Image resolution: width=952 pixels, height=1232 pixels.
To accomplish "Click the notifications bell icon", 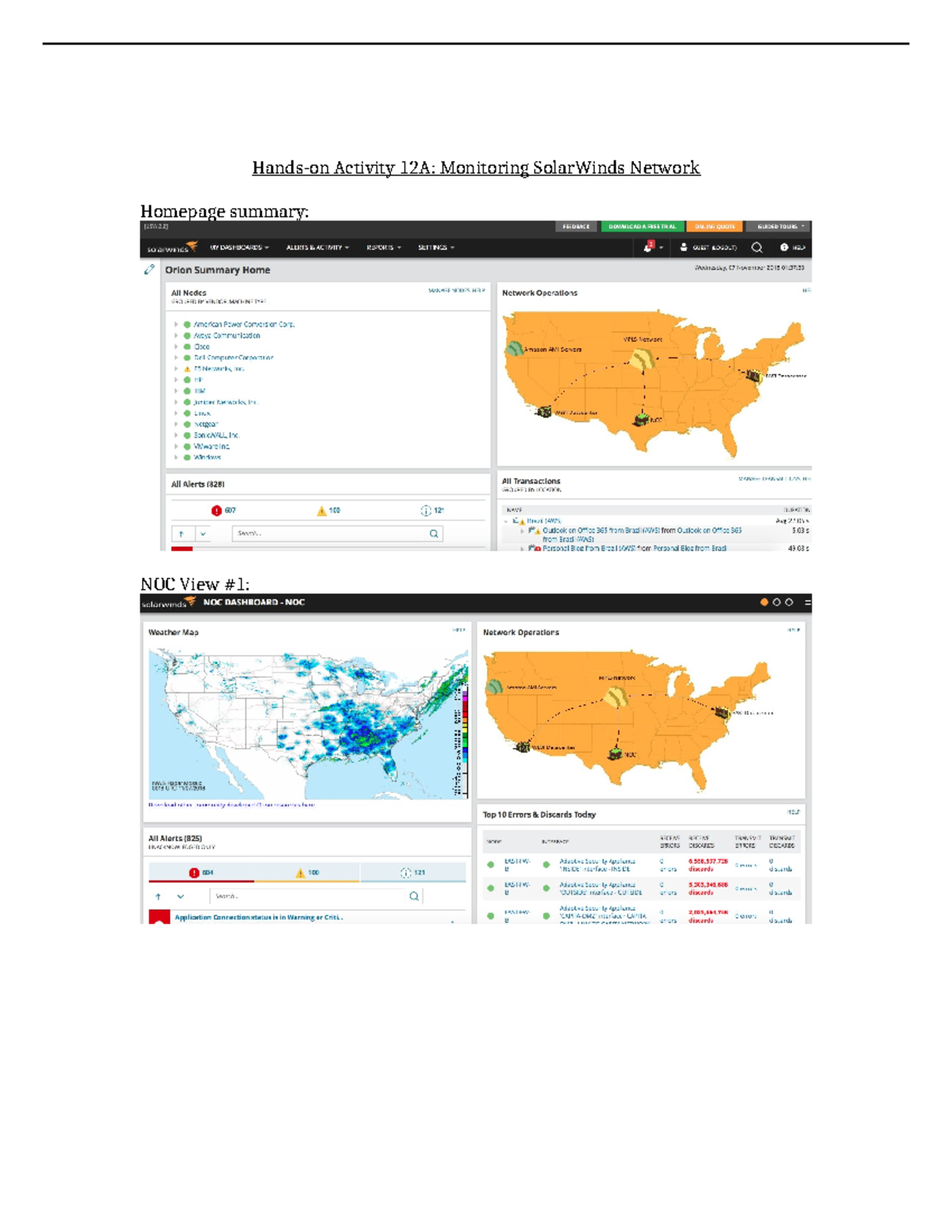I will click(648, 248).
